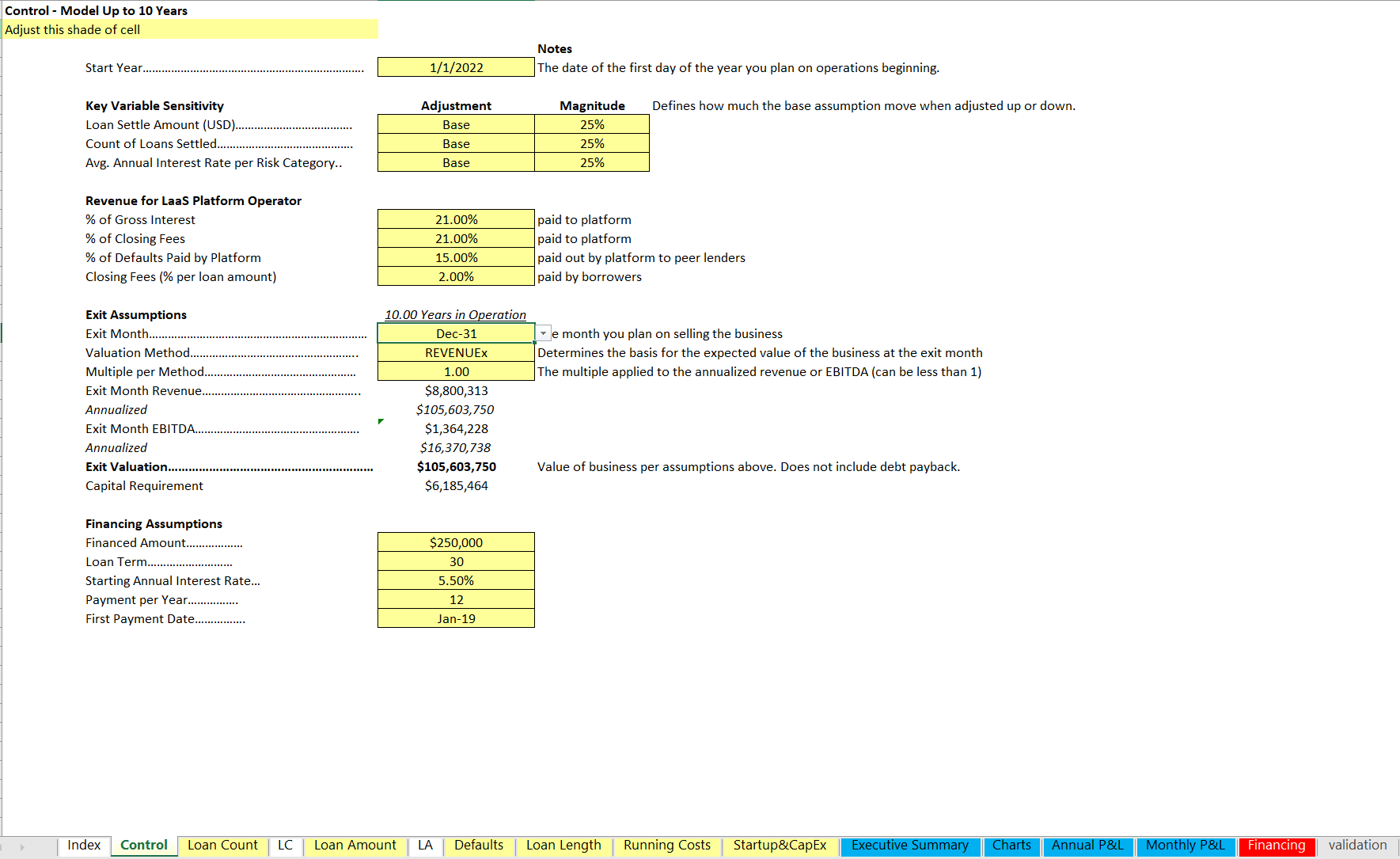Open the red Financing sheet tab
Image resolution: width=1400 pixels, height=859 pixels.
(x=1277, y=846)
